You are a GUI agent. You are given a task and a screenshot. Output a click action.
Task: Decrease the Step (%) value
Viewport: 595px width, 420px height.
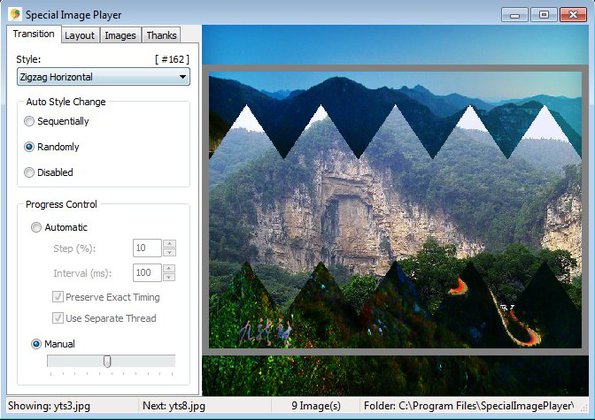(169, 252)
